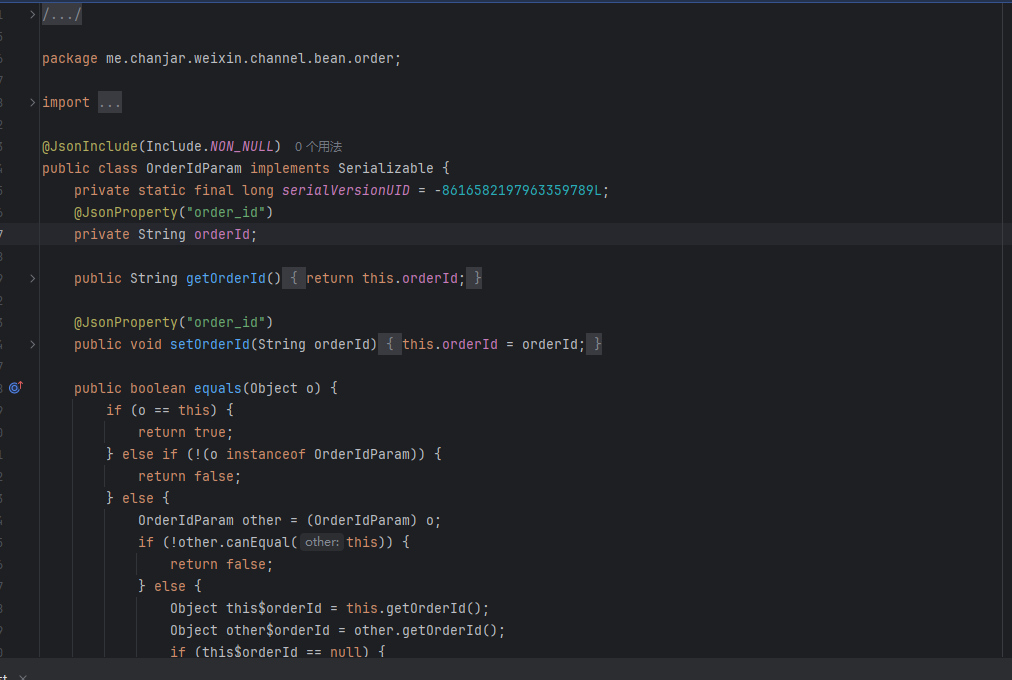
Task: Click the other$orderId variable declaration
Action: pos(278,630)
